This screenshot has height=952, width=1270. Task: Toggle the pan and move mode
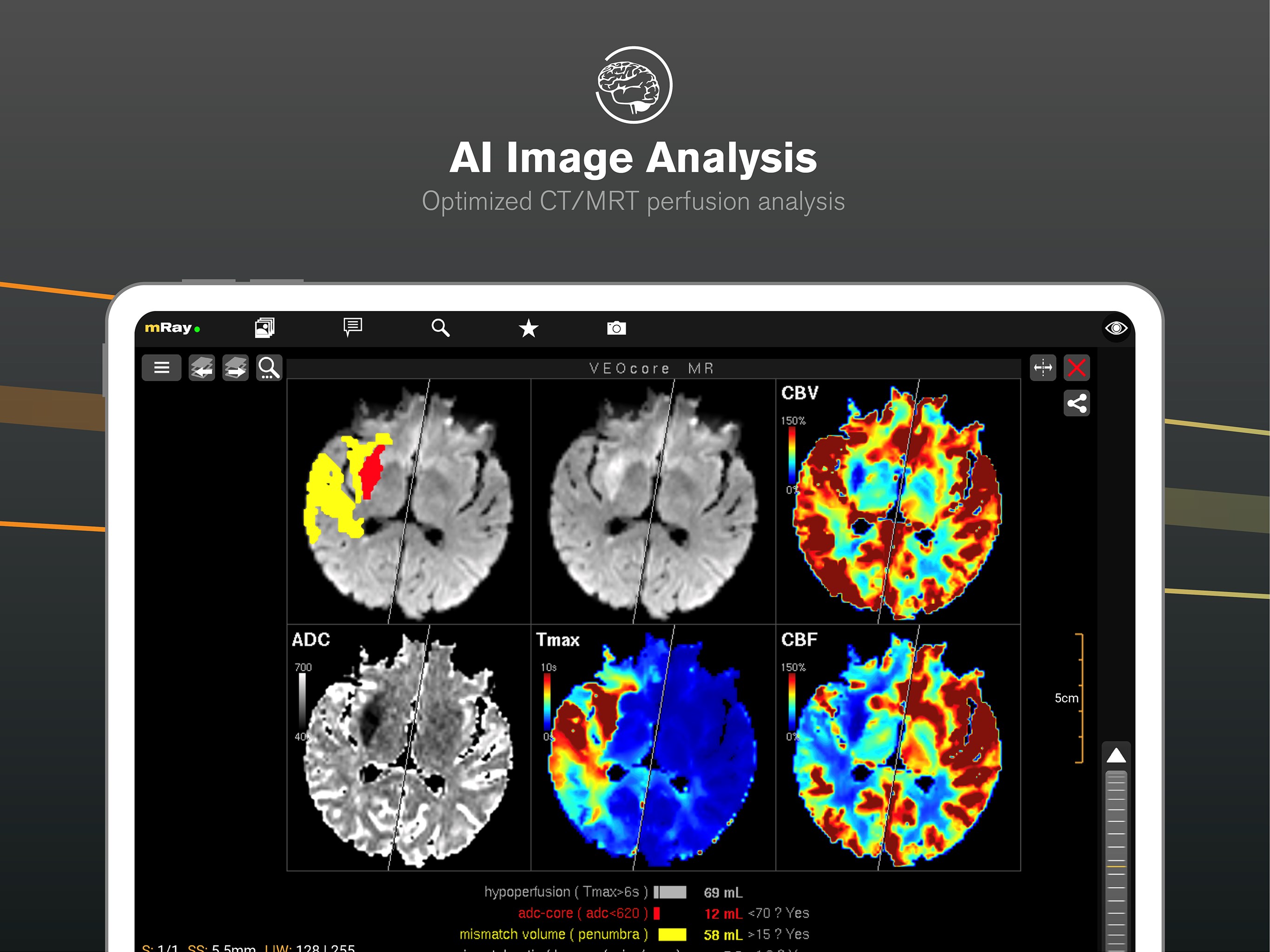click(x=1043, y=368)
